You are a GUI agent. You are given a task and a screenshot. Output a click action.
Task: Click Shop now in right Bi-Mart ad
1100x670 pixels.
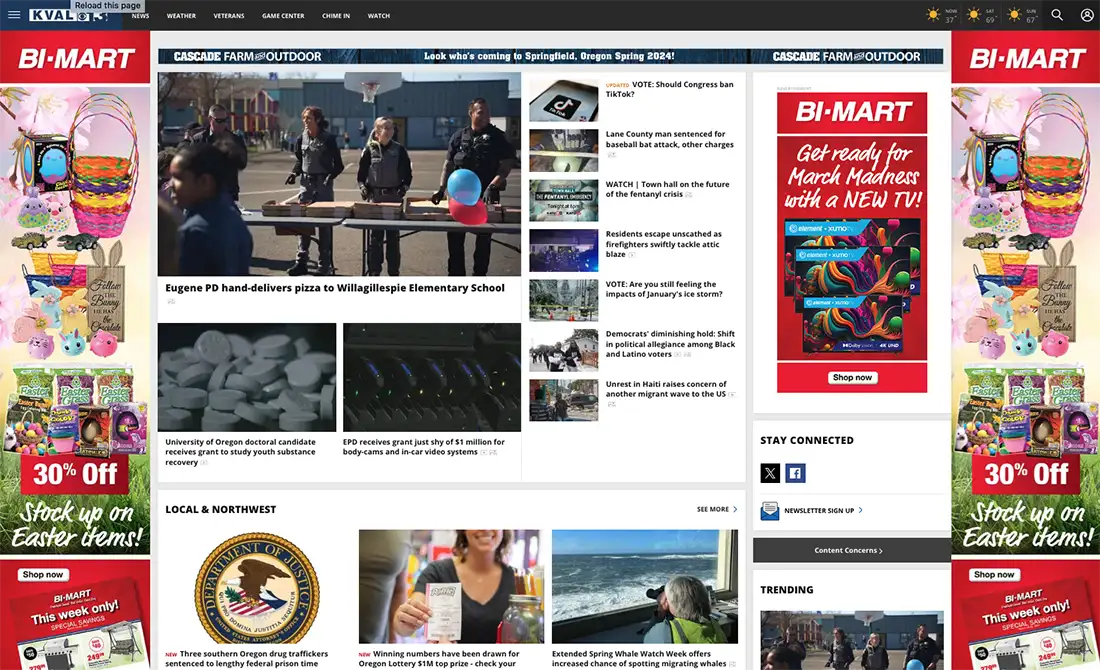pyautogui.click(x=993, y=575)
